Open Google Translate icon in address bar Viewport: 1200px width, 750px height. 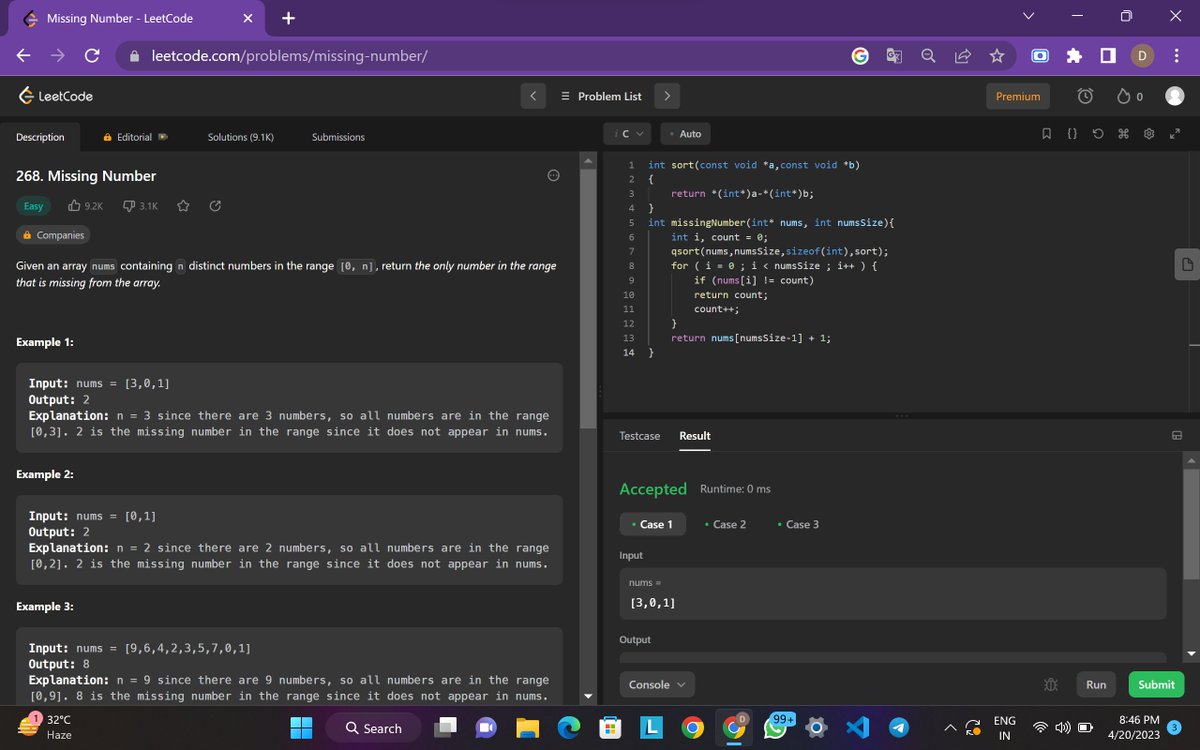pyautogui.click(x=894, y=57)
